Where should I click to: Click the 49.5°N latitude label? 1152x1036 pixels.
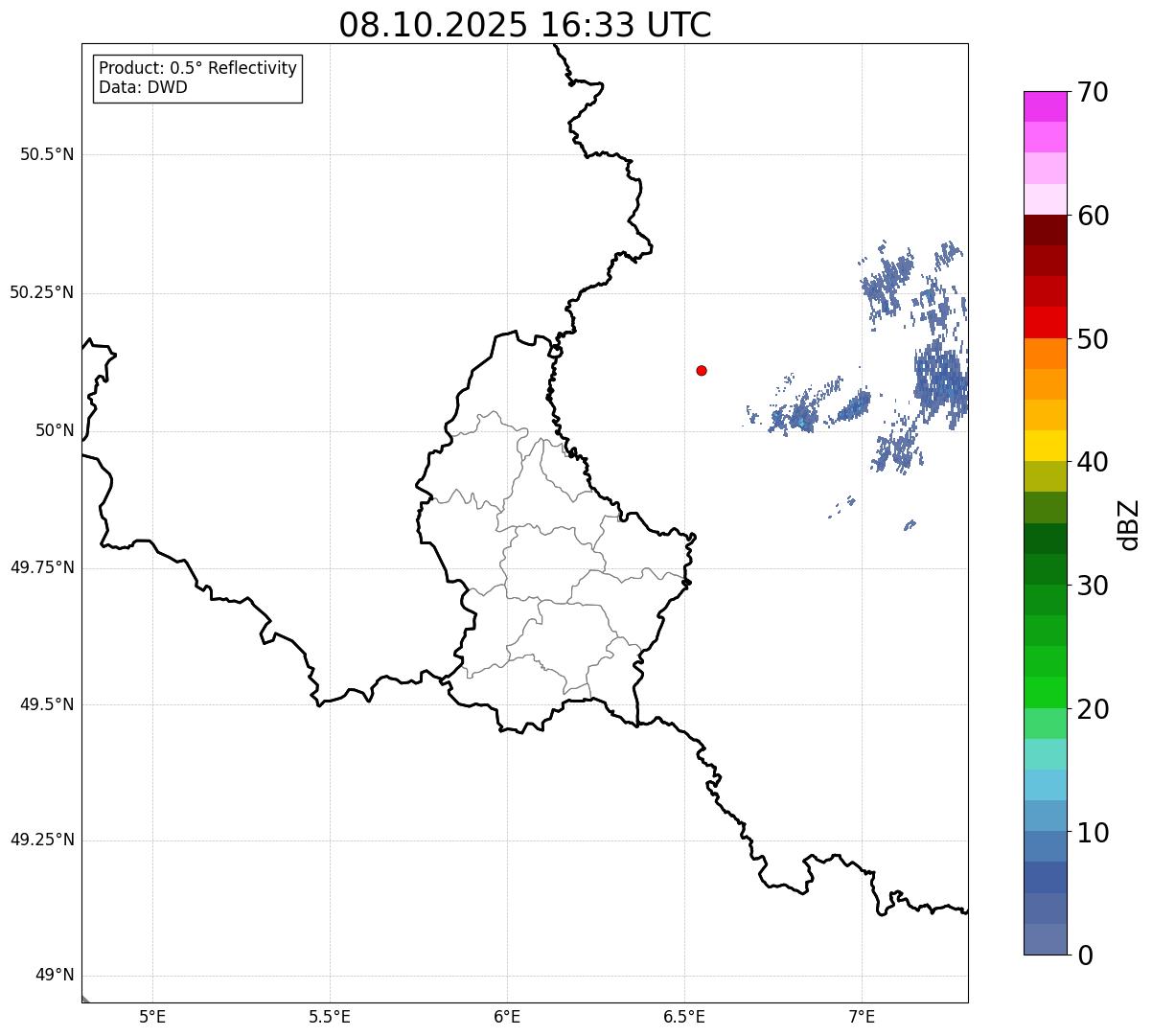(47, 704)
